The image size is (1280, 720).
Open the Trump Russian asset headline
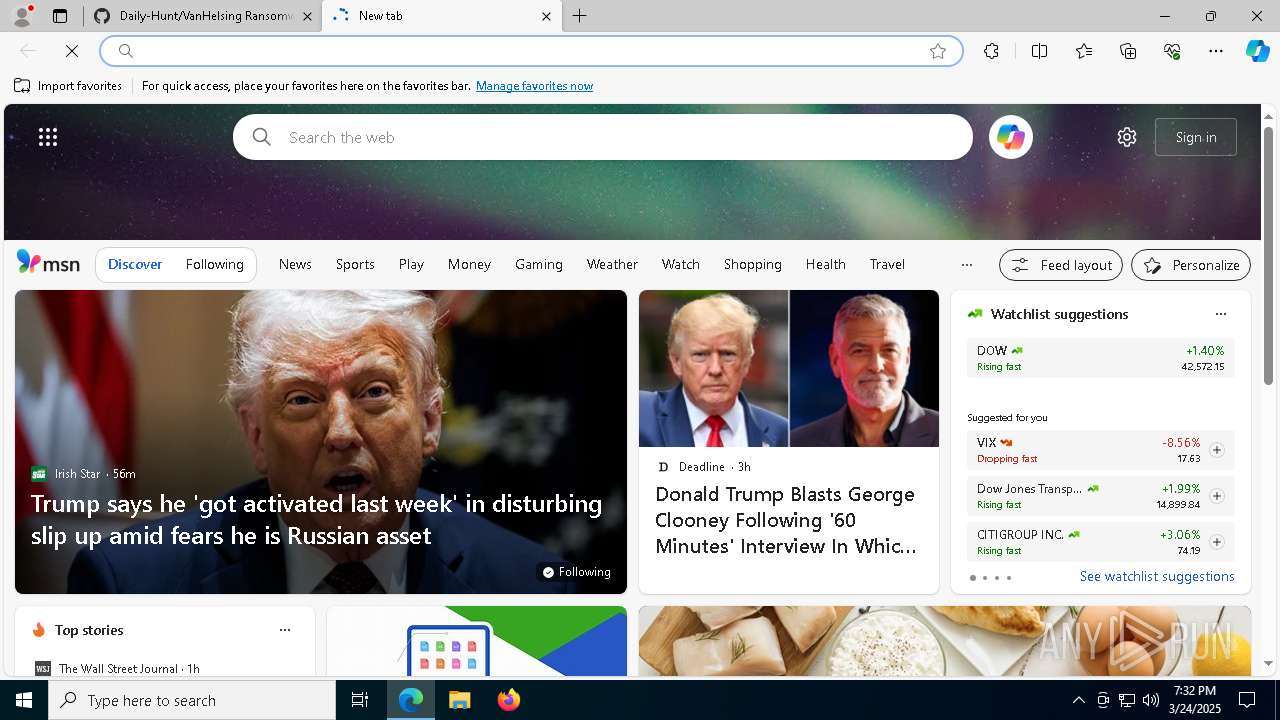316,519
